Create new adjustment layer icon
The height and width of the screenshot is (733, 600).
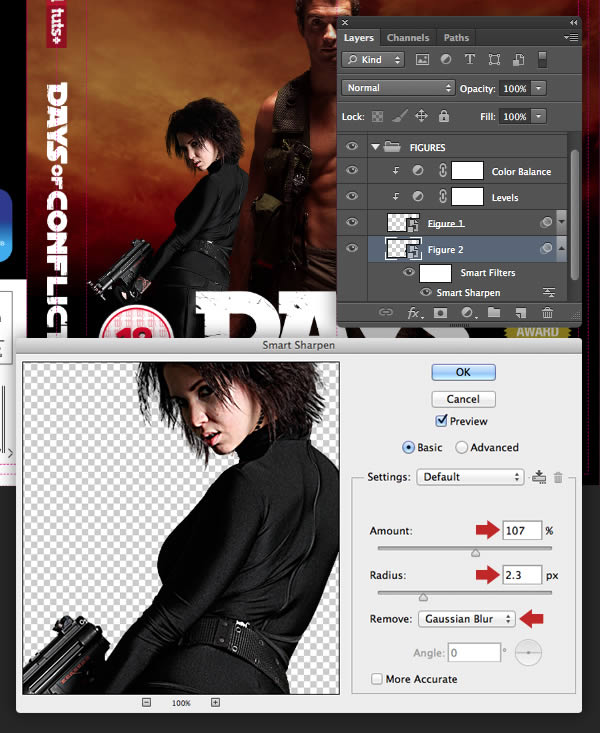coord(467,312)
